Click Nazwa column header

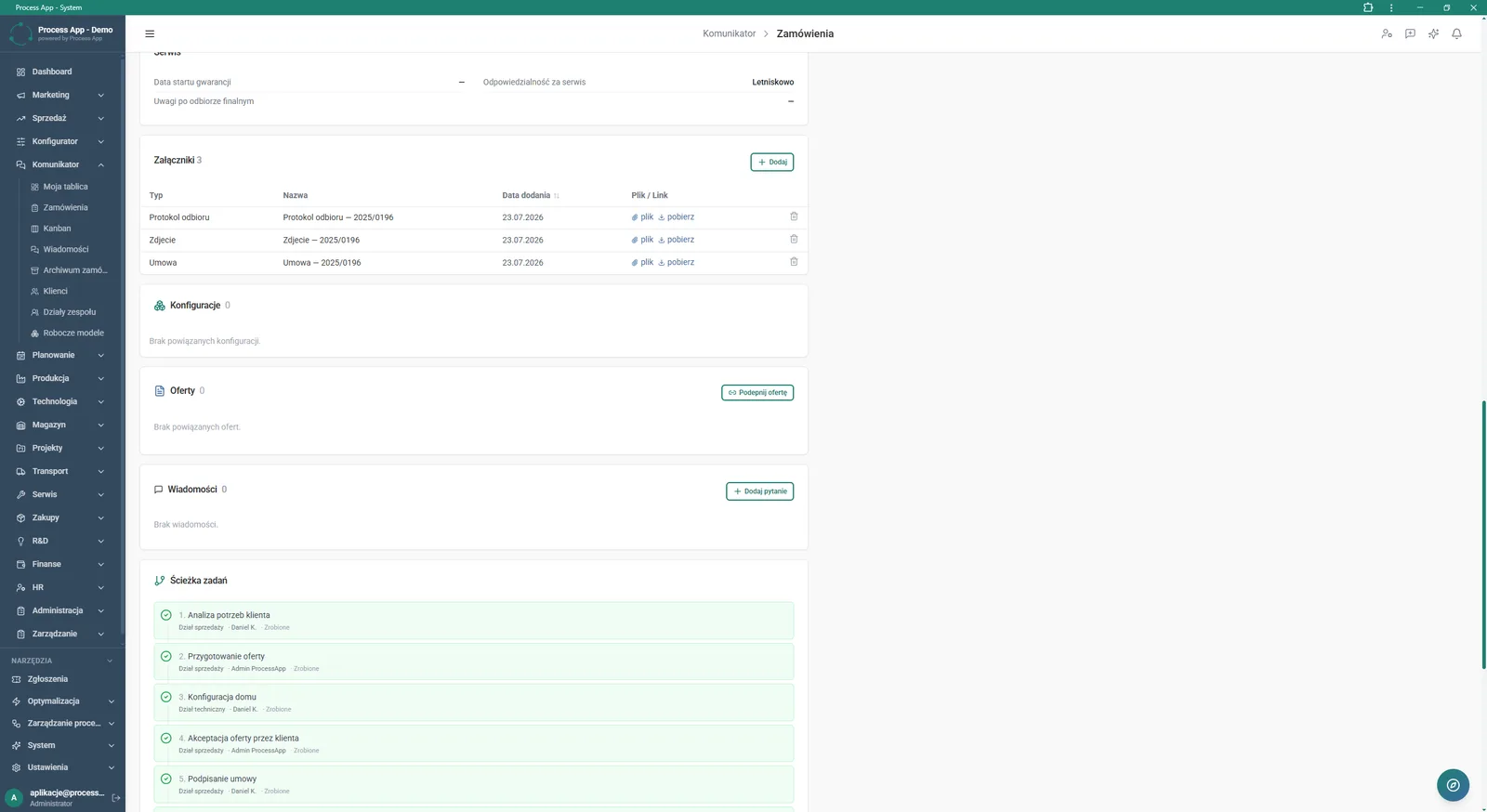click(x=296, y=195)
